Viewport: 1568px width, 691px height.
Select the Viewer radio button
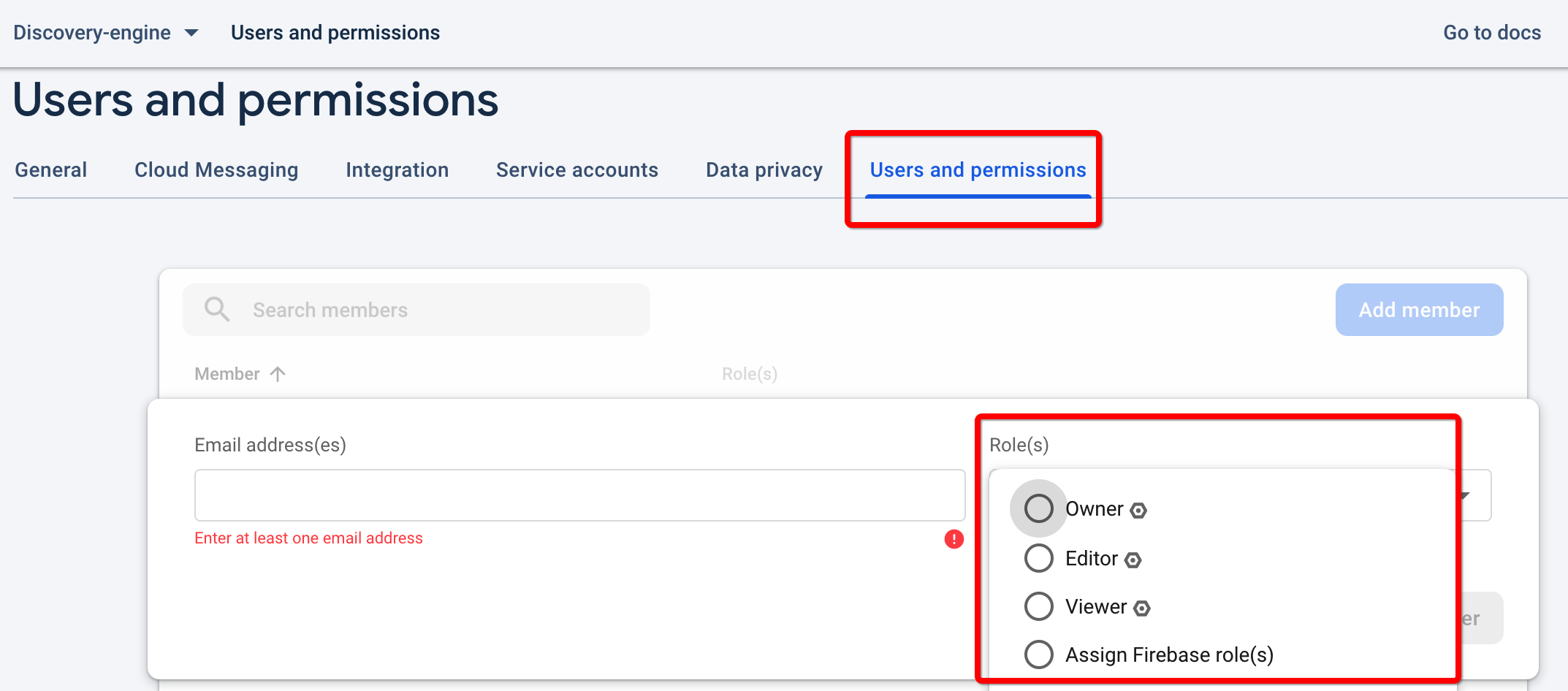(1038, 606)
